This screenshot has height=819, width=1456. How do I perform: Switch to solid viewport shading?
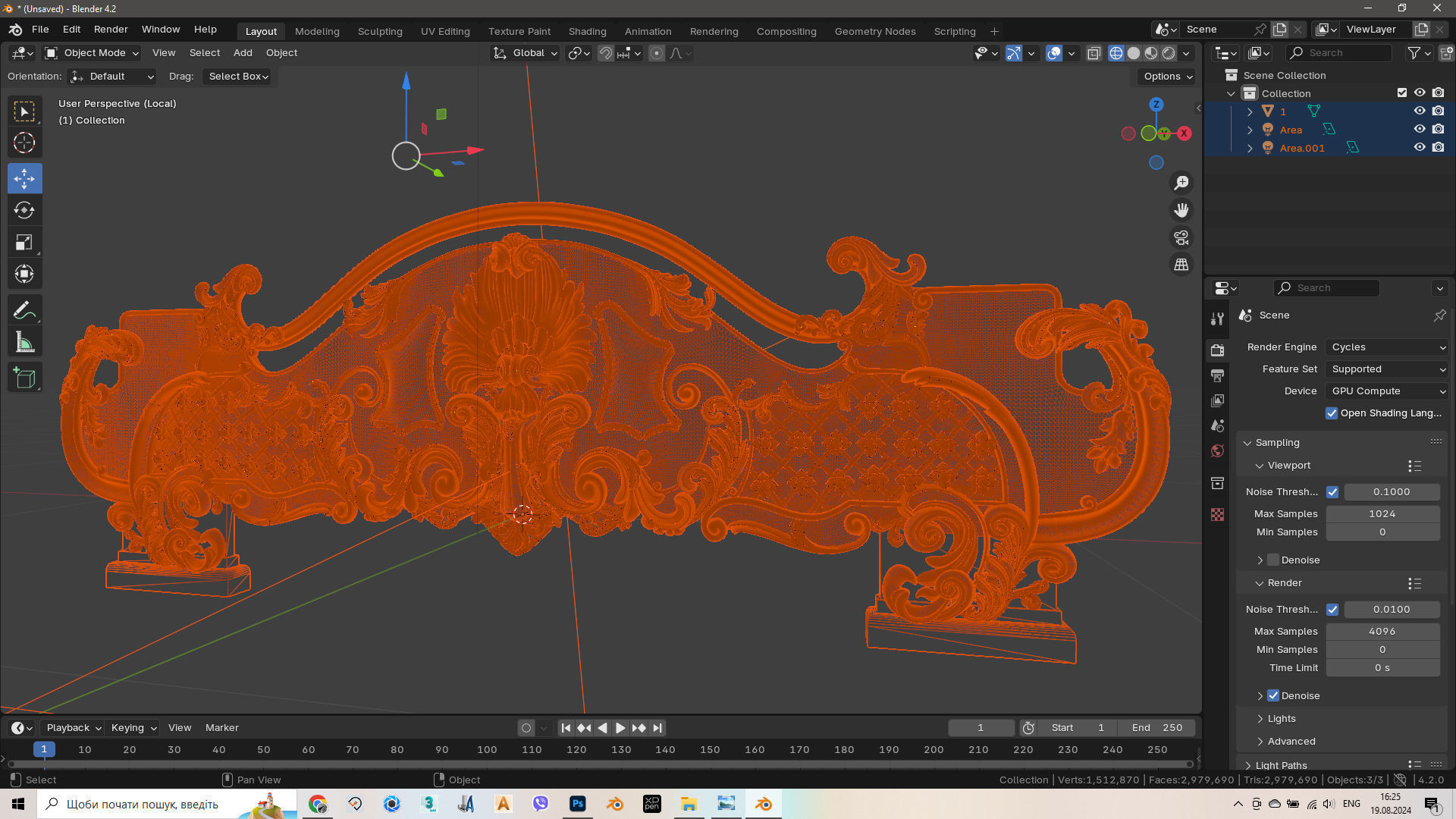(1134, 53)
